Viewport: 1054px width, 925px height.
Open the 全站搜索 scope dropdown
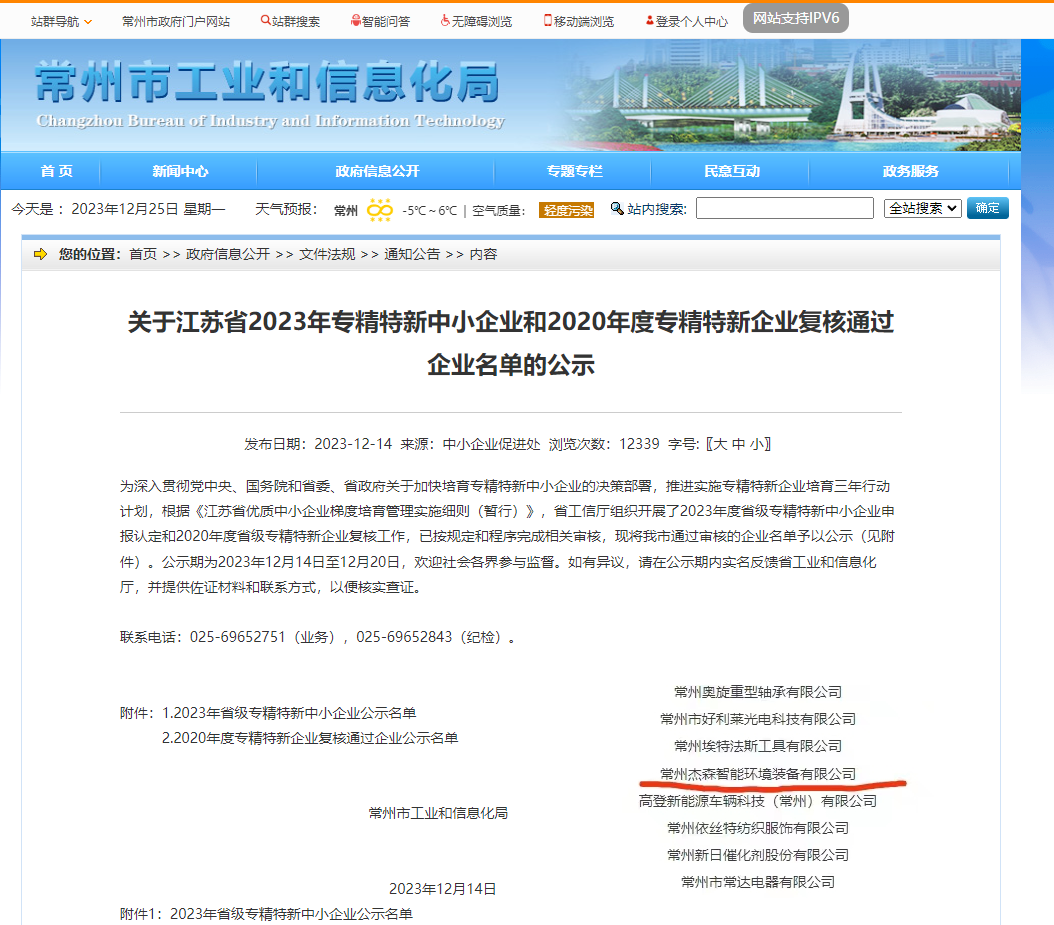pos(922,209)
